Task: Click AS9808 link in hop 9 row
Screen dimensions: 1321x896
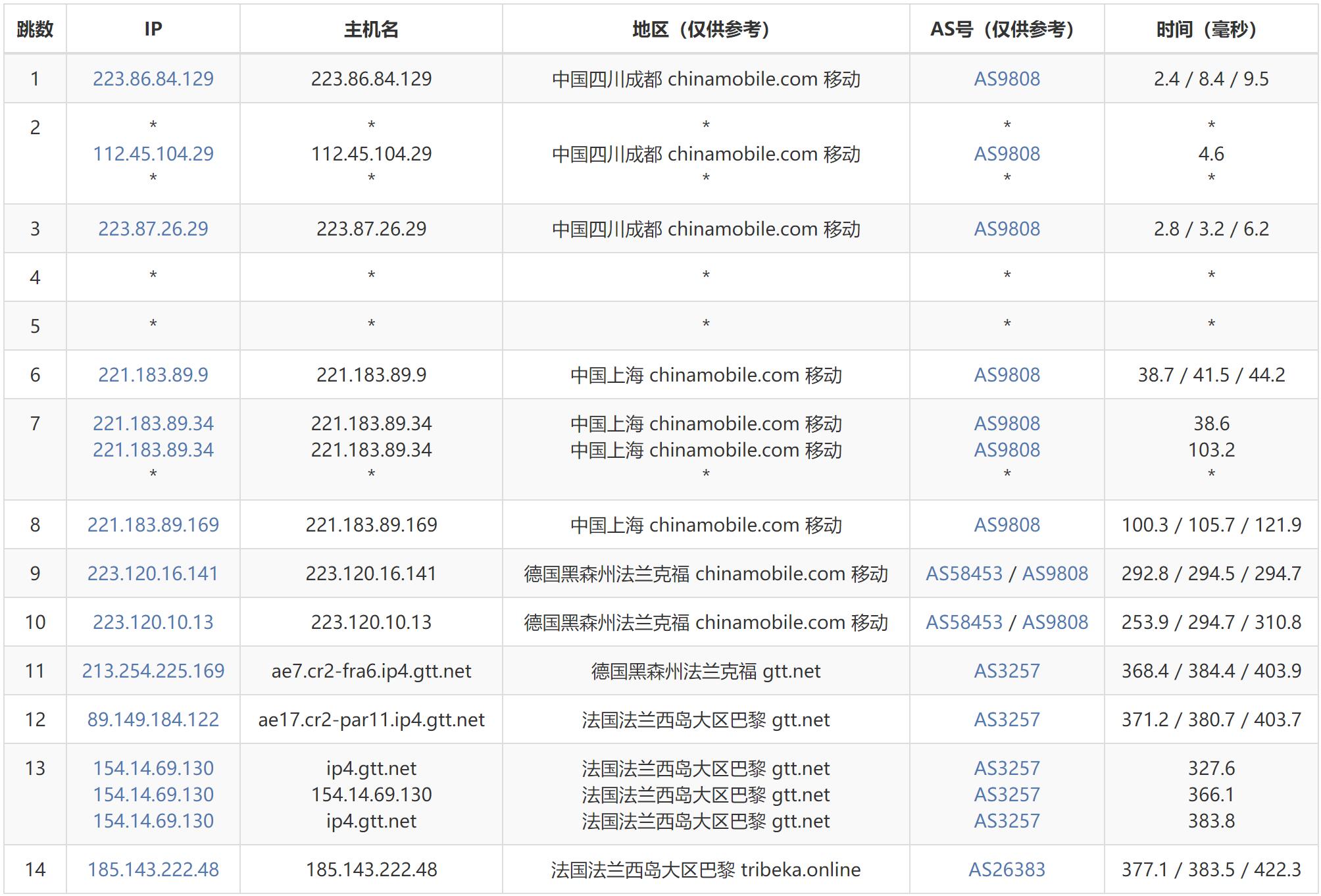Action: 1055,574
